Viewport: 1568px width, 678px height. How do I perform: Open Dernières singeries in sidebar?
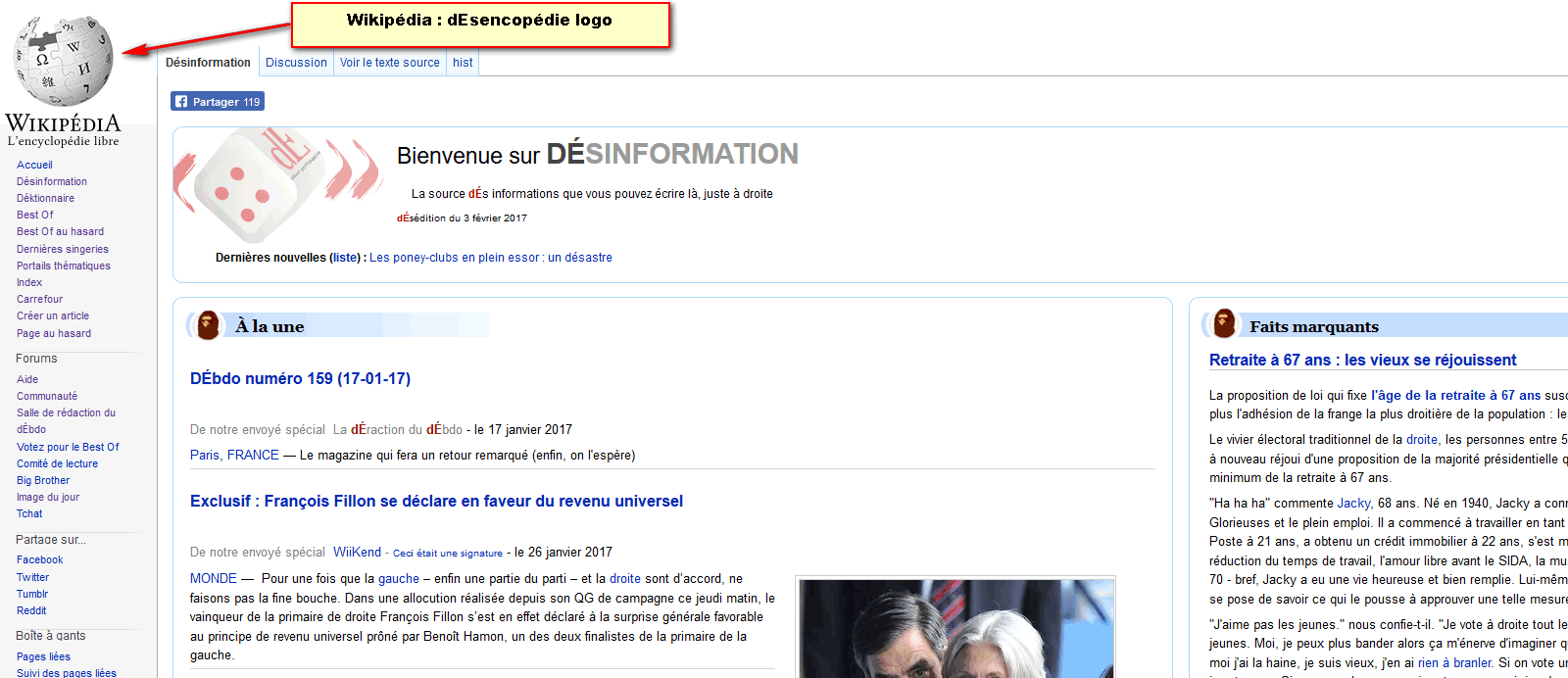click(63, 249)
